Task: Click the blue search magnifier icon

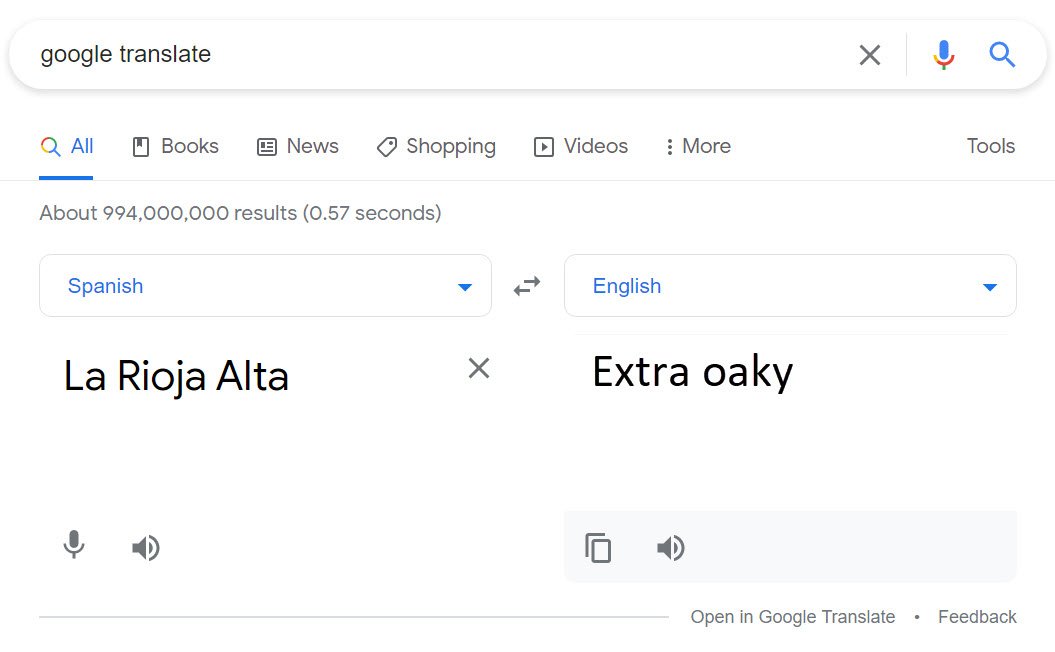Action: tap(1002, 55)
